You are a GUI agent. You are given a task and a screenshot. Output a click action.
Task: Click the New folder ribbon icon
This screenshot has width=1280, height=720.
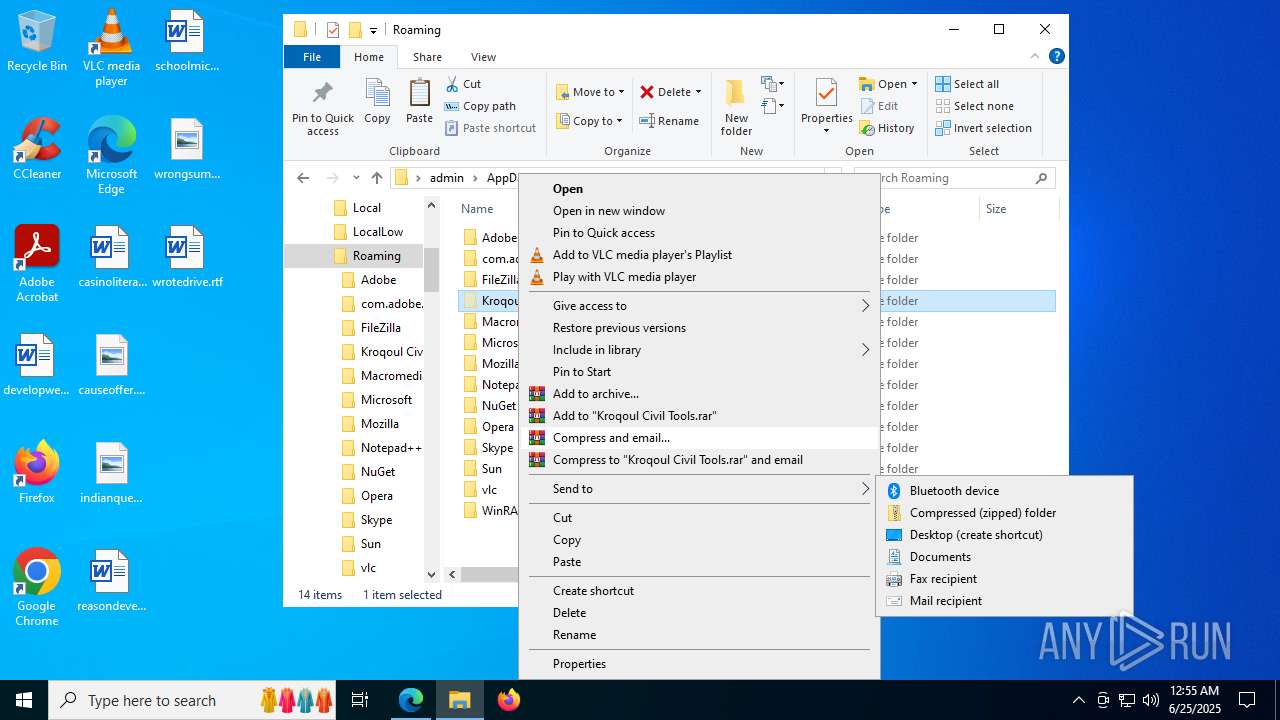pos(736,107)
